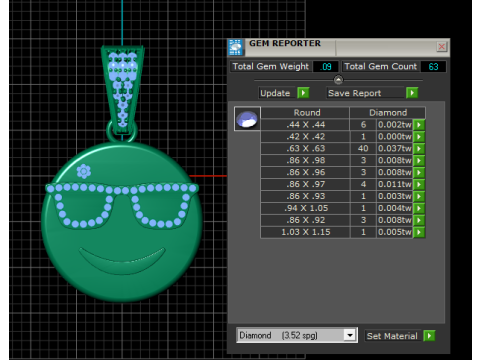Click the Total Gem Count label
Image resolution: width=480 pixels, height=360 pixels.
click(381, 67)
